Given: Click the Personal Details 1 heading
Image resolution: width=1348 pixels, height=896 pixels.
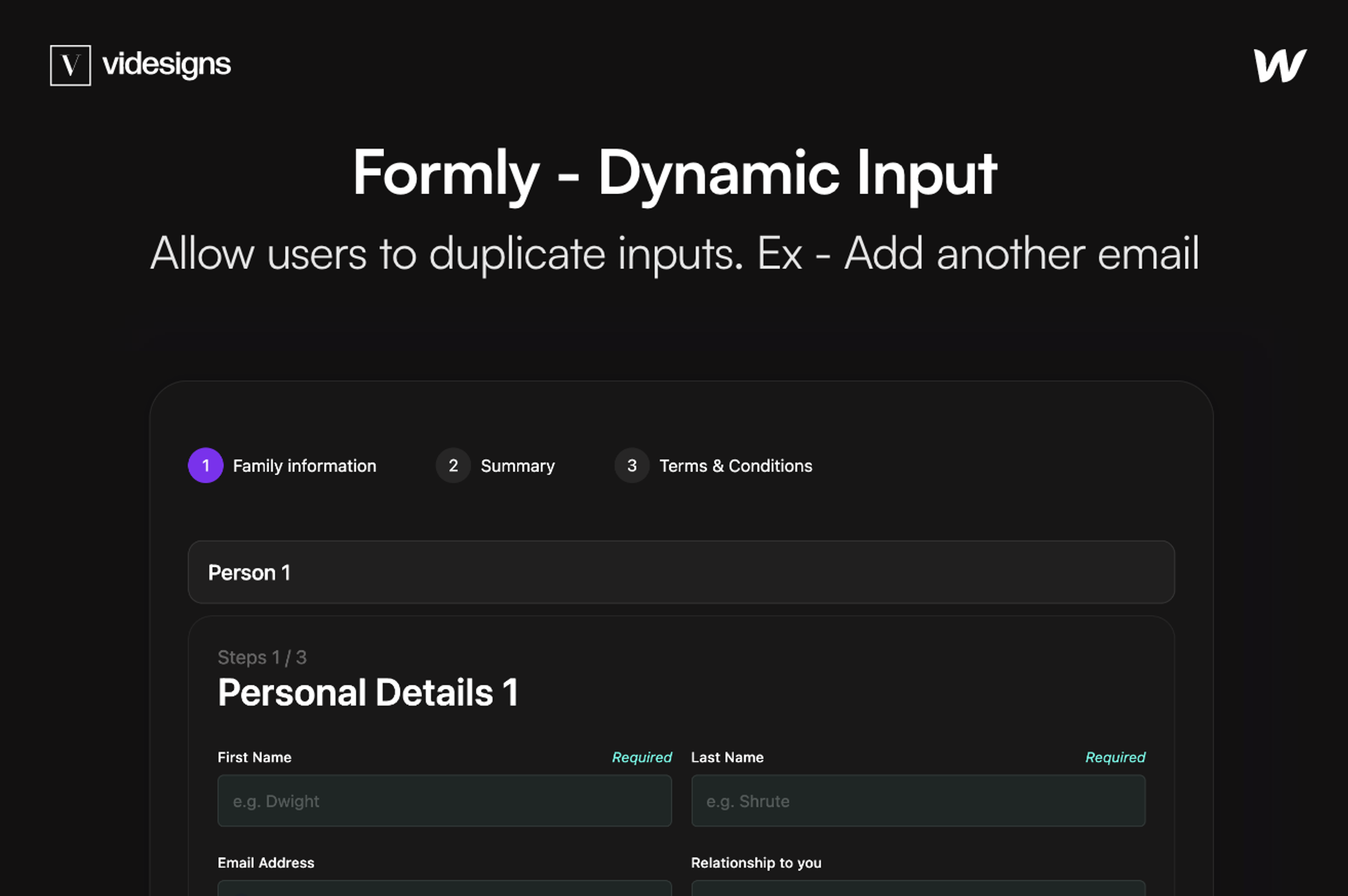Looking at the screenshot, I should pyautogui.click(x=368, y=693).
